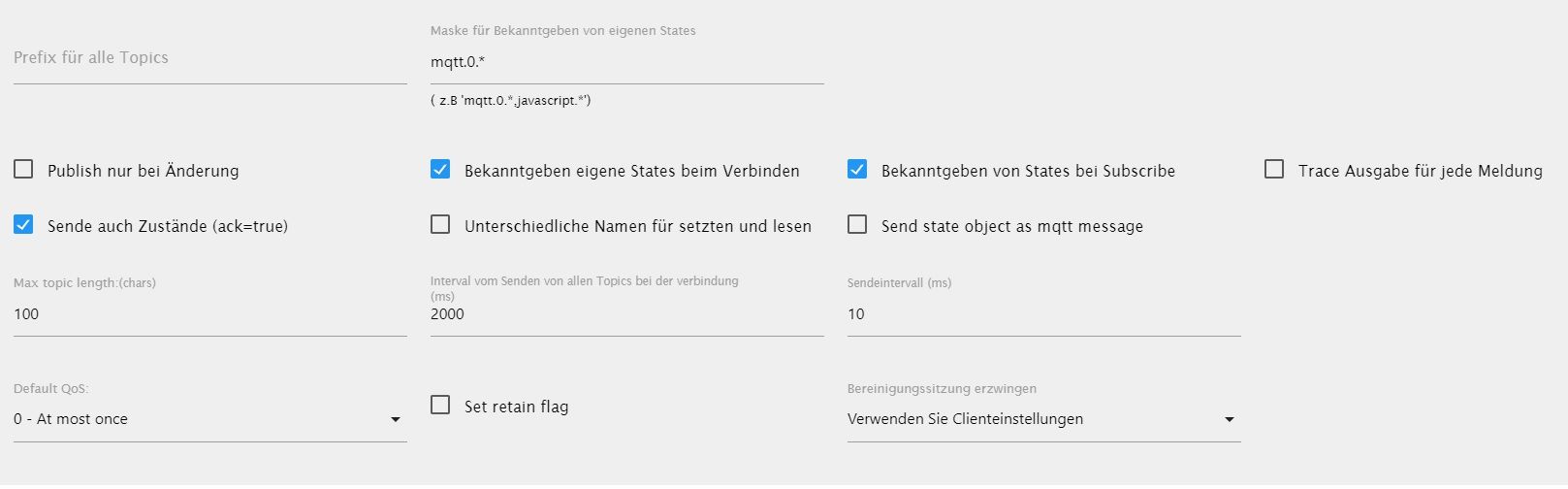
Task: Open the Default QoS dropdown
Action: (x=210, y=419)
